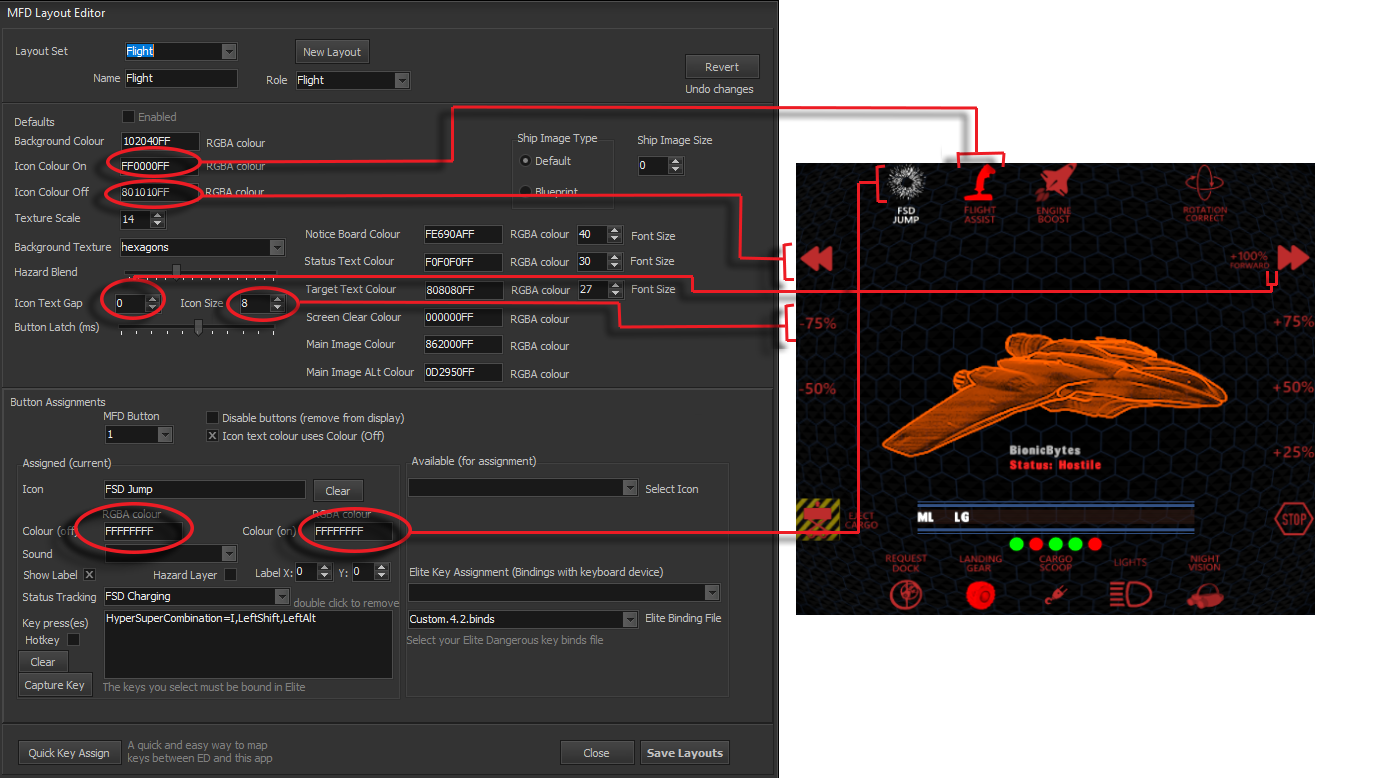The height and width of the screenshot is (778, 1400).
Task: Click the Request Dock icon
Action: (x=905, y=595)
